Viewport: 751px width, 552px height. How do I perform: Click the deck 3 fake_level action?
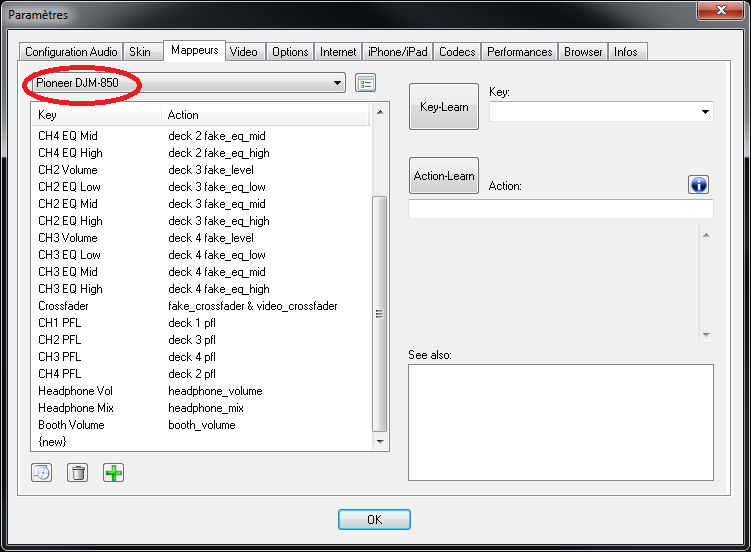211,170
